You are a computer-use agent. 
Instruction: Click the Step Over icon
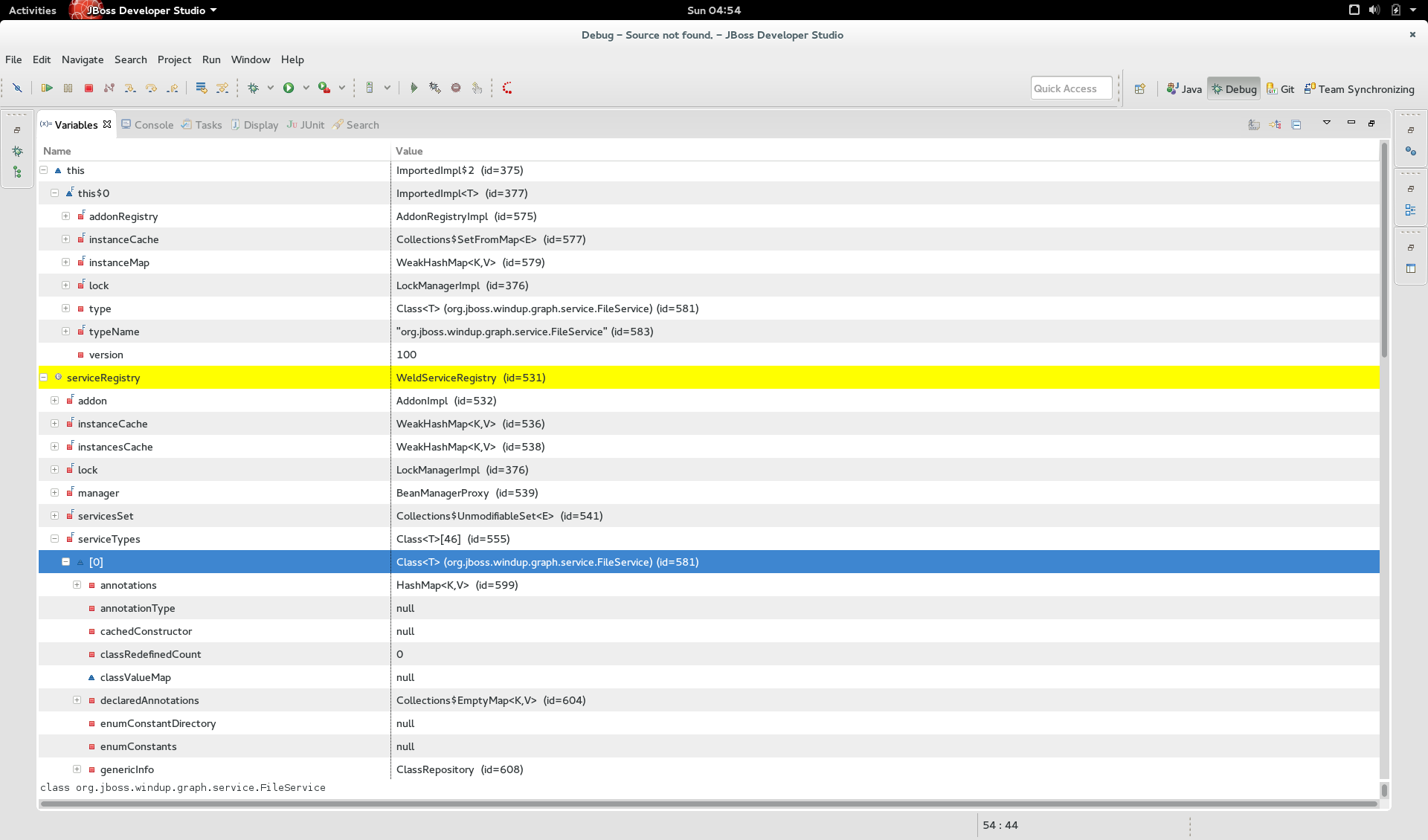point(151,88)
